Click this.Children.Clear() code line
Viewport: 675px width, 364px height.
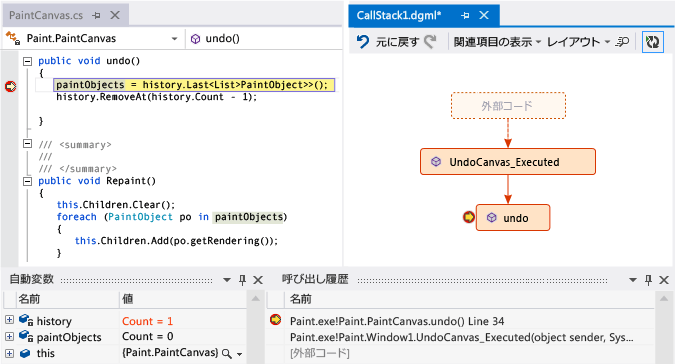point(116,205)
